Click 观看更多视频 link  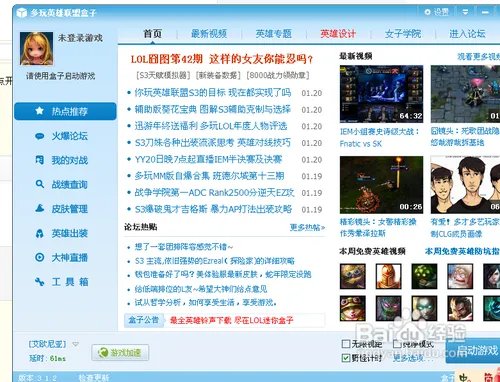478,56
